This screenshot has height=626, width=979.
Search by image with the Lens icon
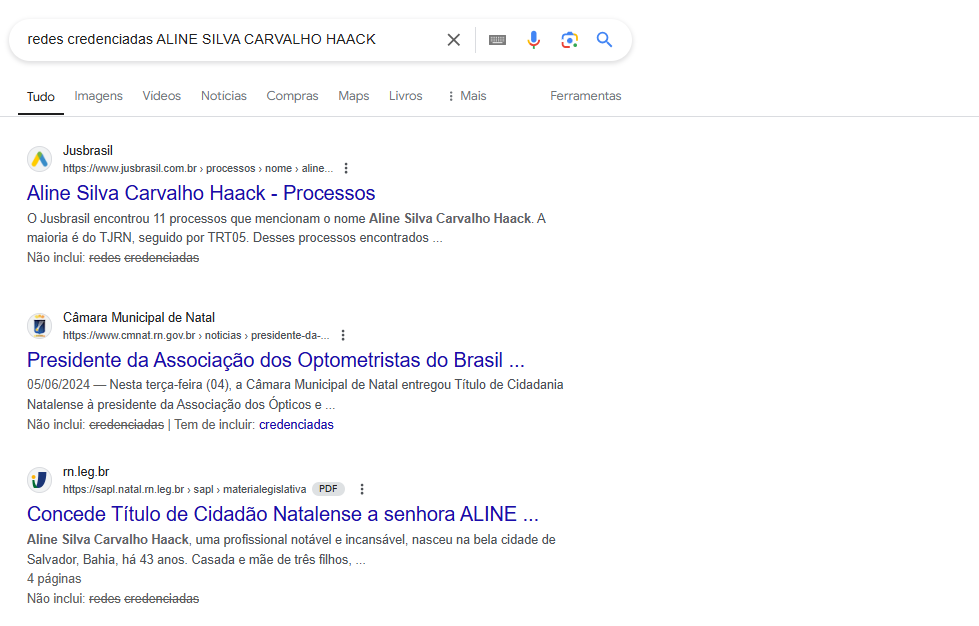569,40
